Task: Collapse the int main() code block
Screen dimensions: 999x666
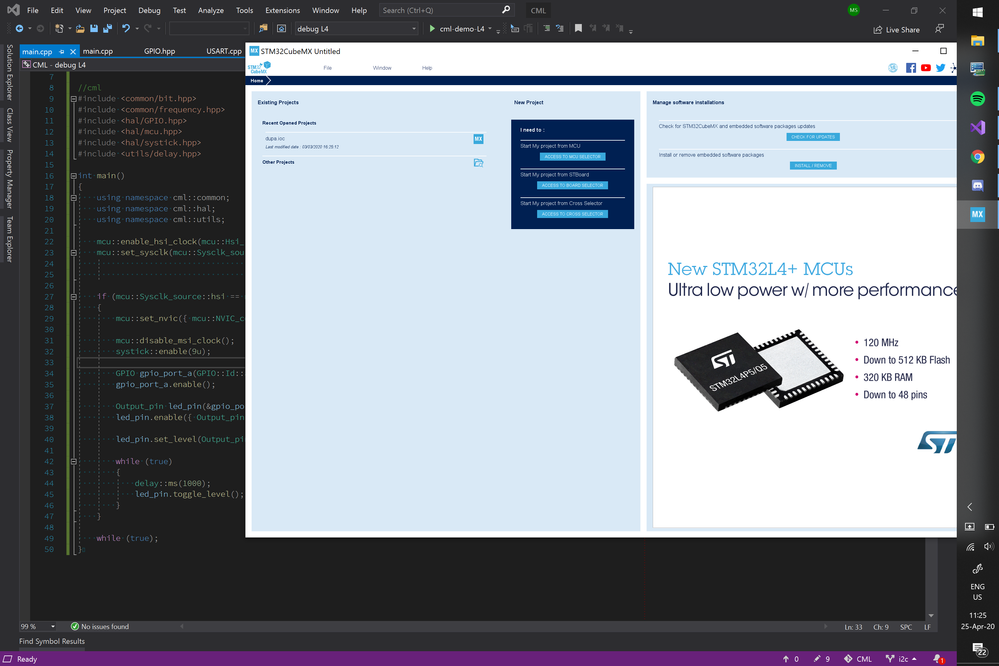Action: (73, 176)
